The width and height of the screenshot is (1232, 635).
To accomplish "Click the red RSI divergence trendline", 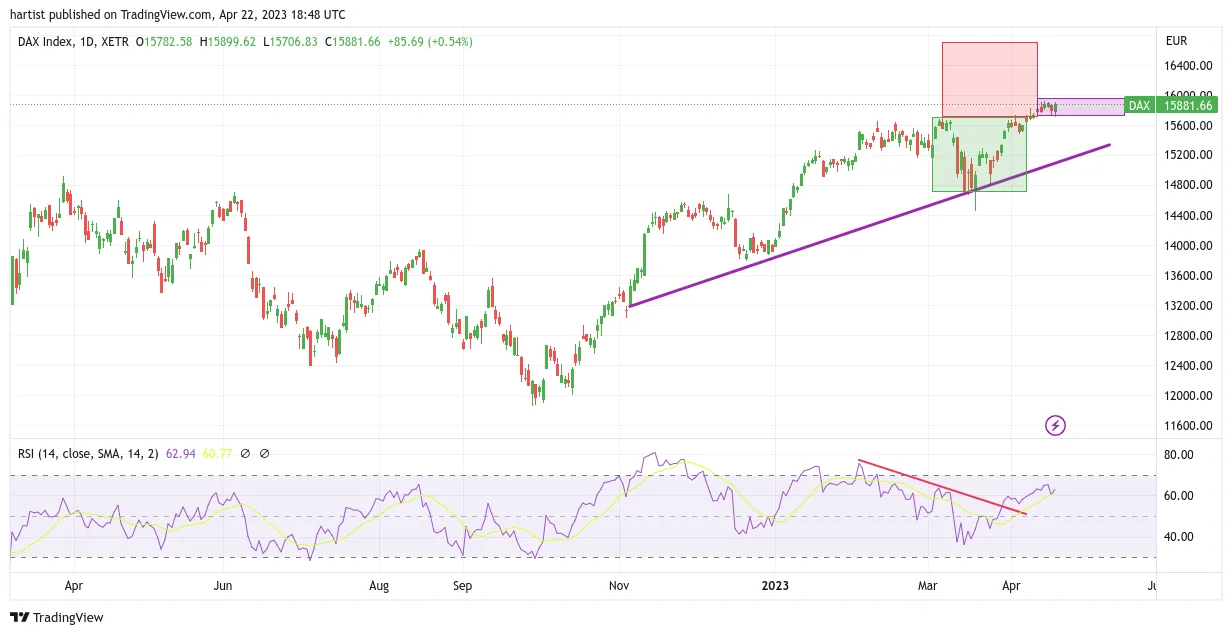I will (942, 487).
